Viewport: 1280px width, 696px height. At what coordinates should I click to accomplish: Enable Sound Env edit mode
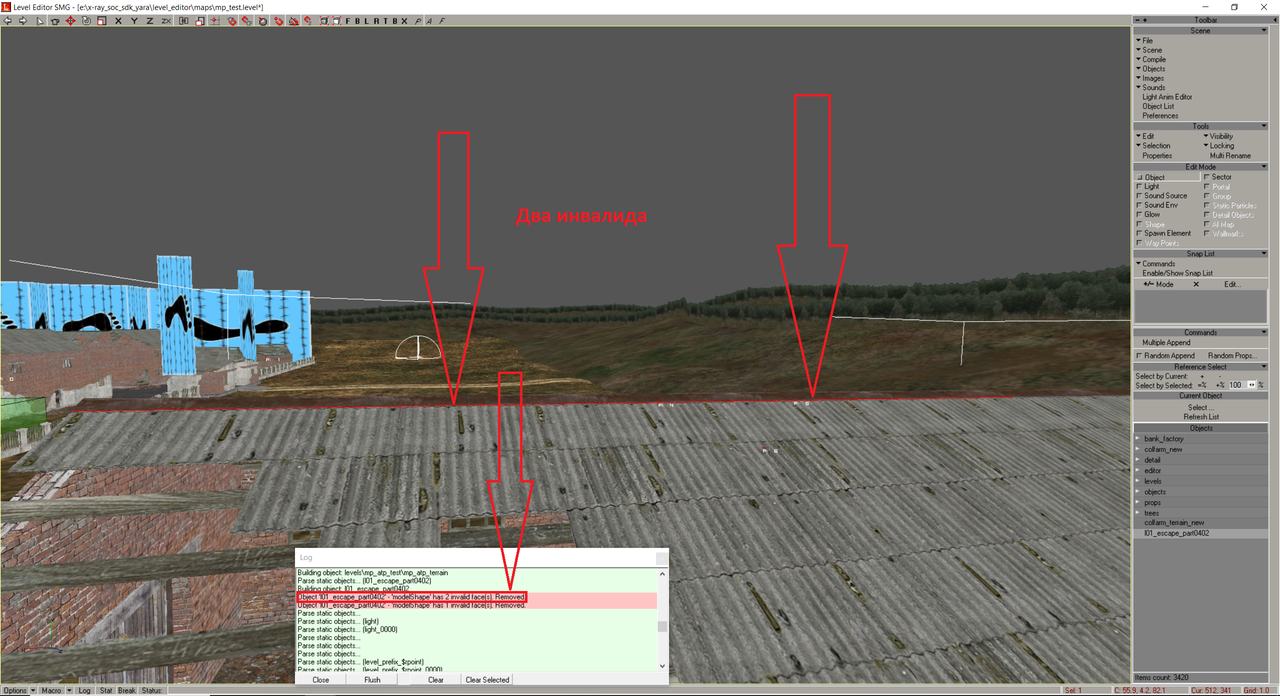[x=1140, y=205]
